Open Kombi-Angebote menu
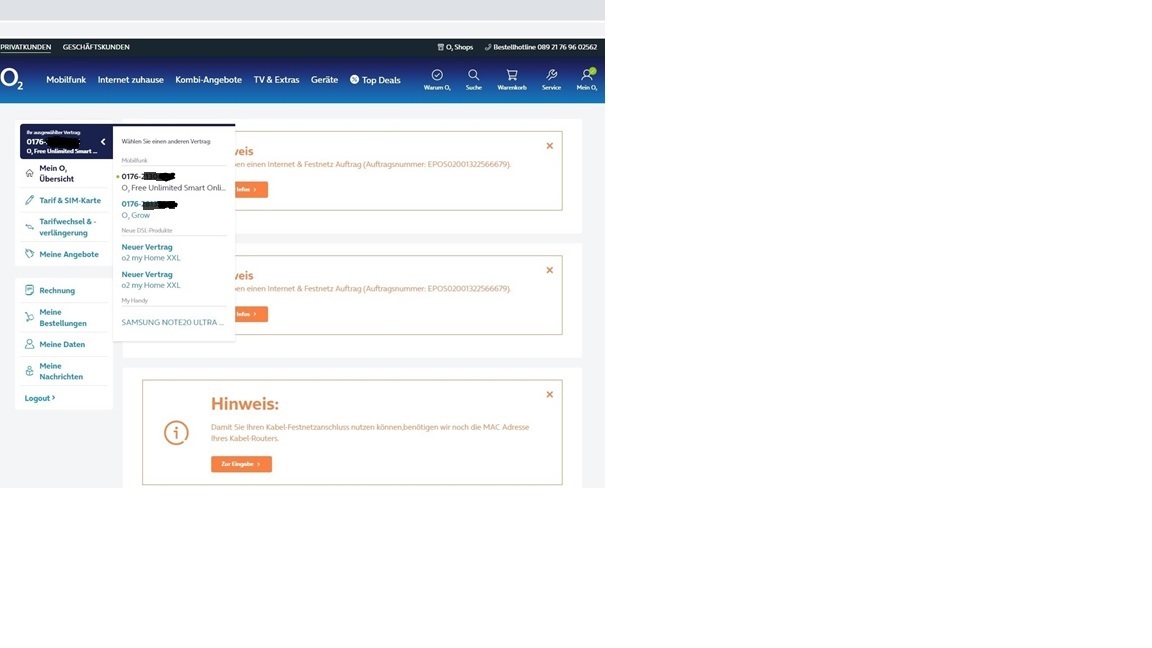The image size is (1152, 648). [x=209, y=79]
